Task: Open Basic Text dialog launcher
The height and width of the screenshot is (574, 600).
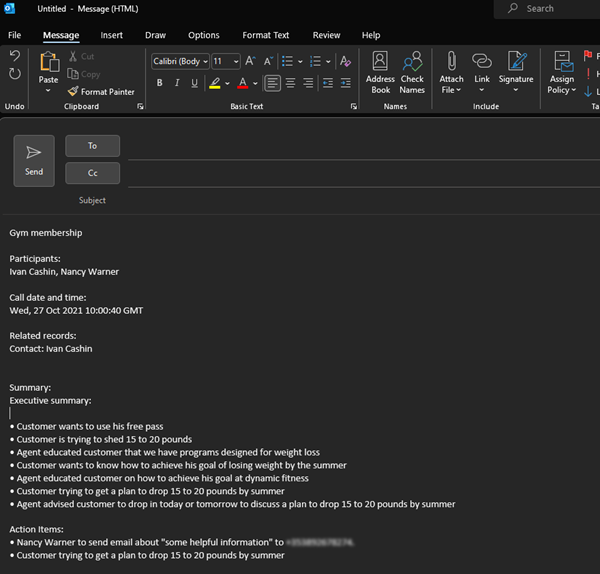Action: 354,106
